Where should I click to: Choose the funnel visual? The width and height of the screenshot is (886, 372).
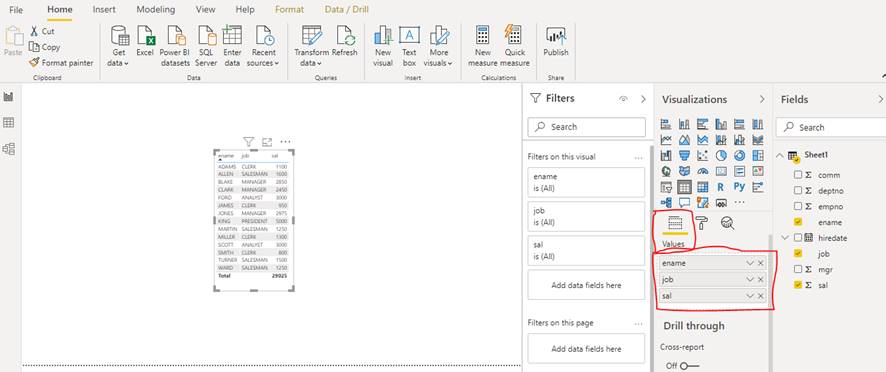pos(684,155)
